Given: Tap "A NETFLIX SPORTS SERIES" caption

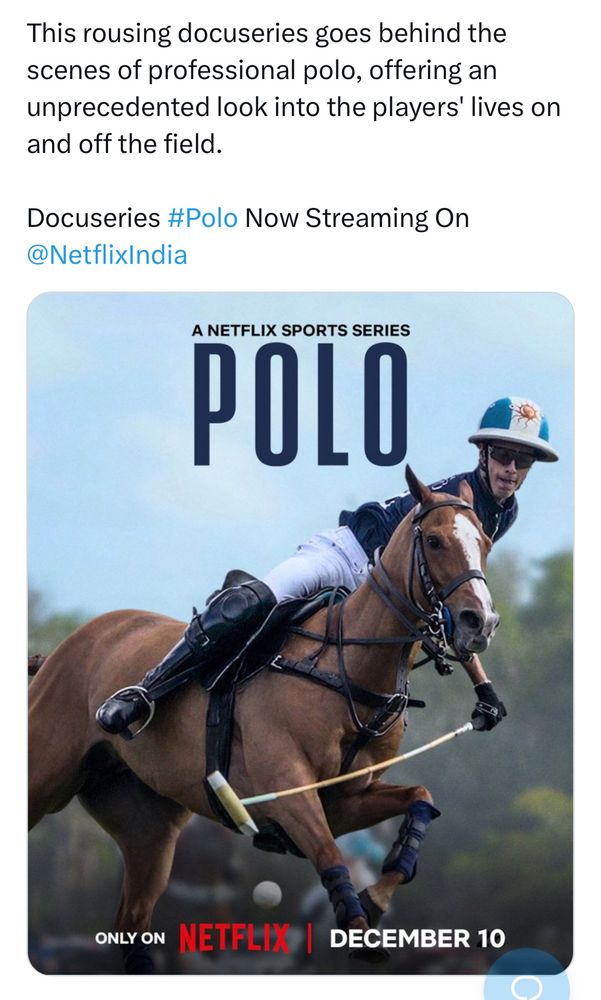Looking at the screenshot, I should coord(300,329).
